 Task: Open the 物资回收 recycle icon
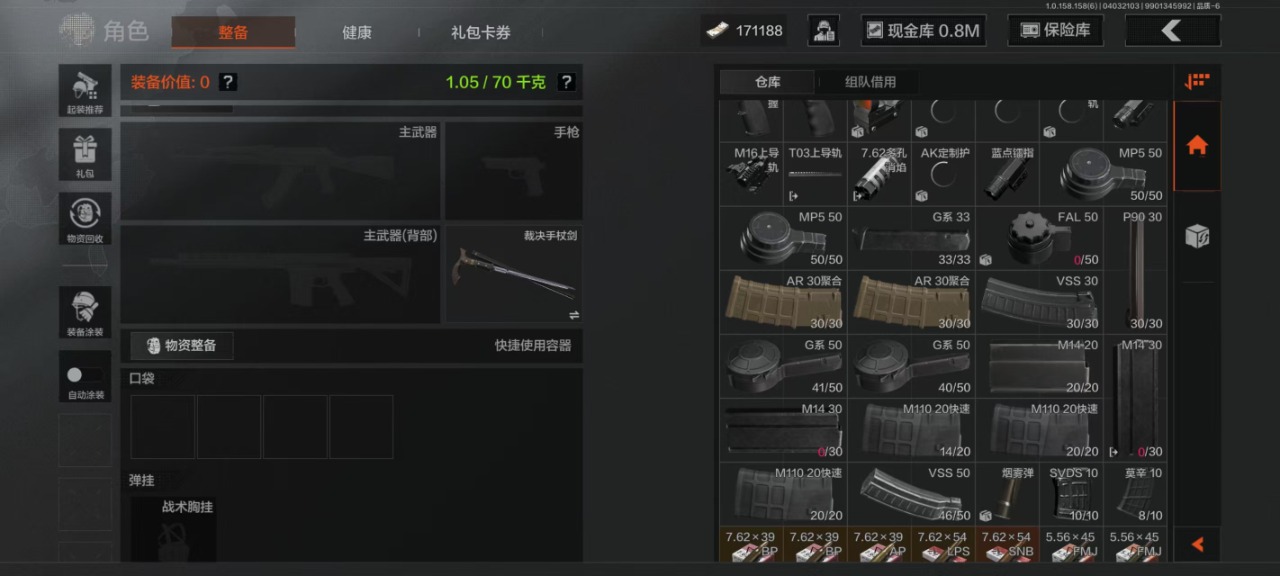(x=85, y=218)
